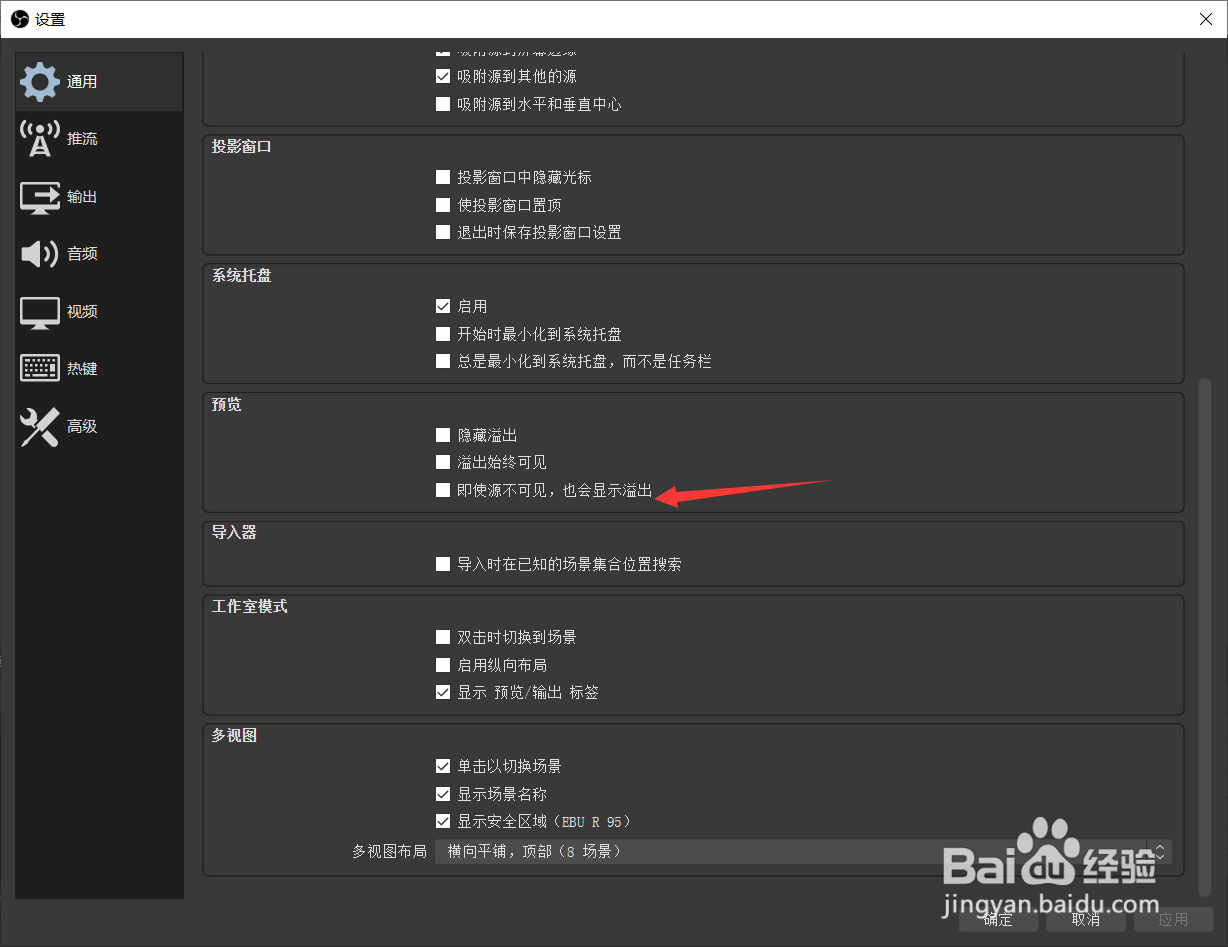Enable 使投影窗口置顶

point(443,205)
